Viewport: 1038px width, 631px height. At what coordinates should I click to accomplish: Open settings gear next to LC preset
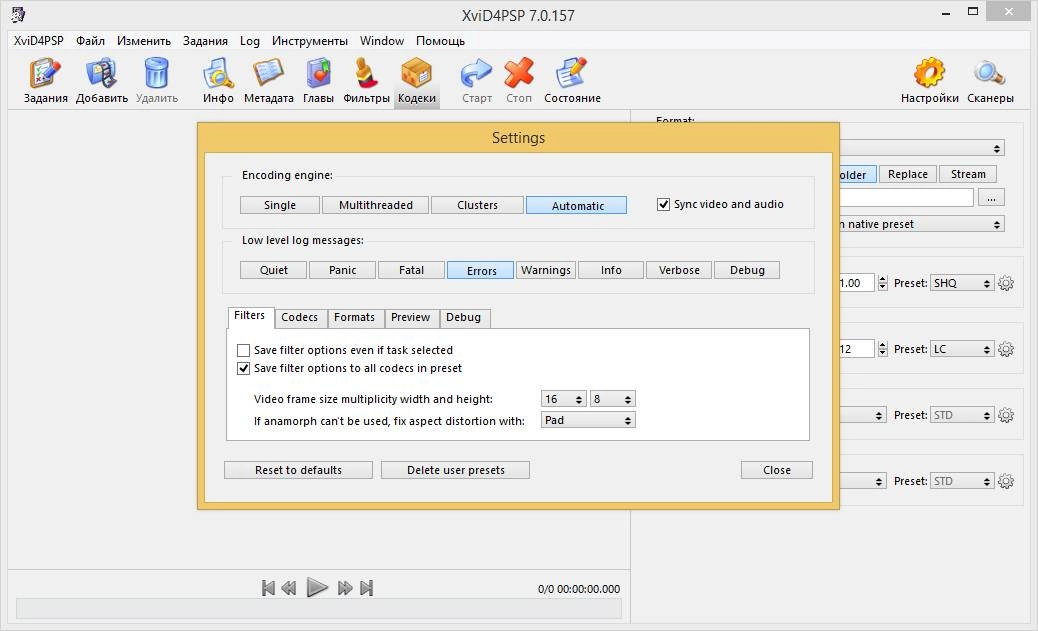click(1006, 349)
